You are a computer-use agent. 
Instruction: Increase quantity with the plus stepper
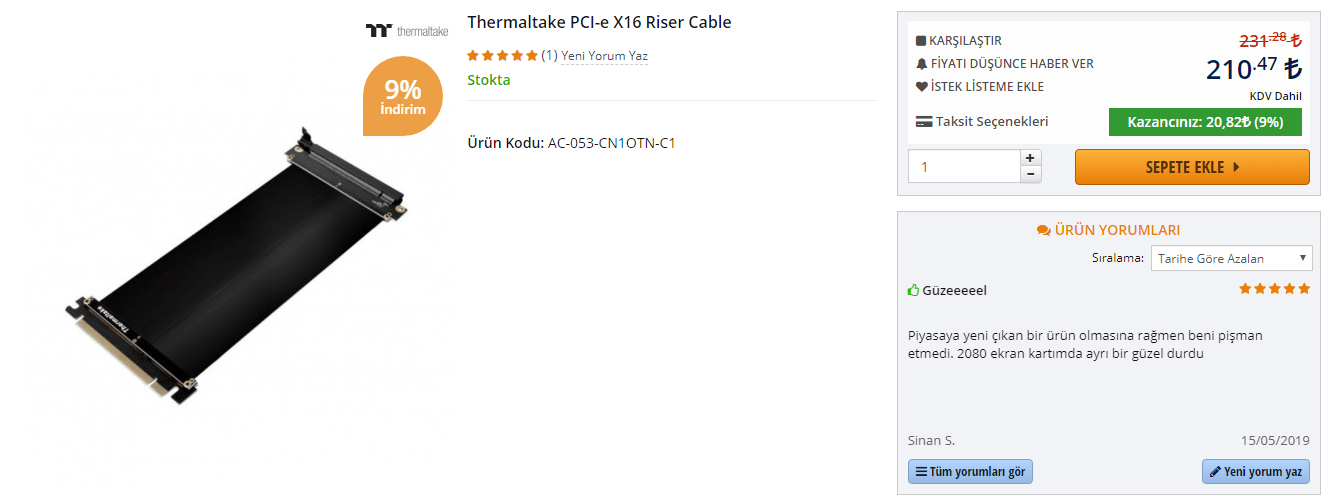(x=1030, y=158)
